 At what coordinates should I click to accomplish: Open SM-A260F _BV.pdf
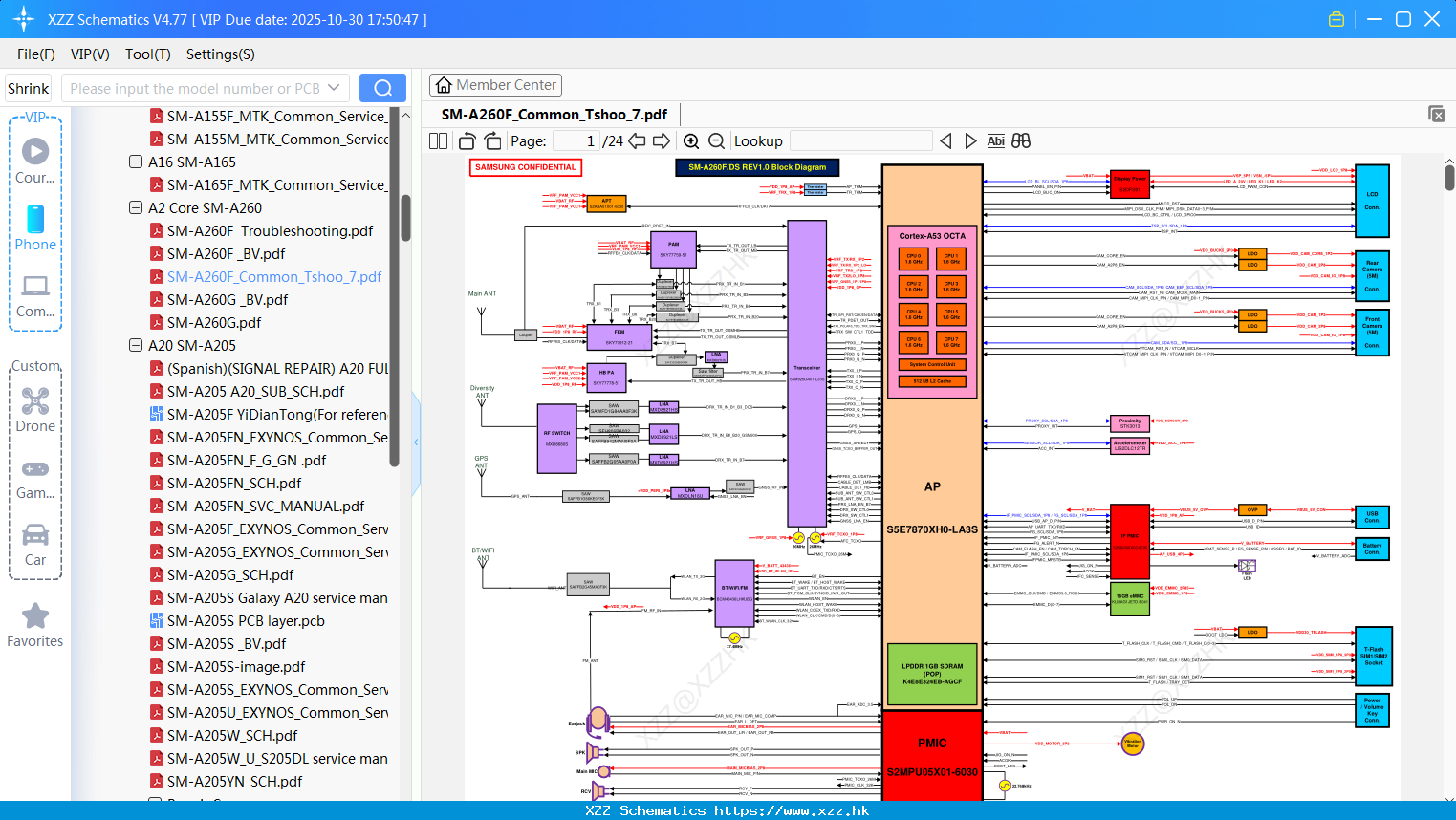coord(218,254)
